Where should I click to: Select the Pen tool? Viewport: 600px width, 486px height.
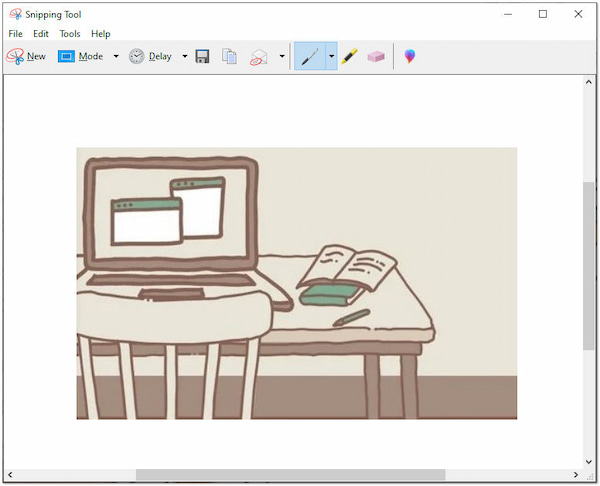coord(310,57)
